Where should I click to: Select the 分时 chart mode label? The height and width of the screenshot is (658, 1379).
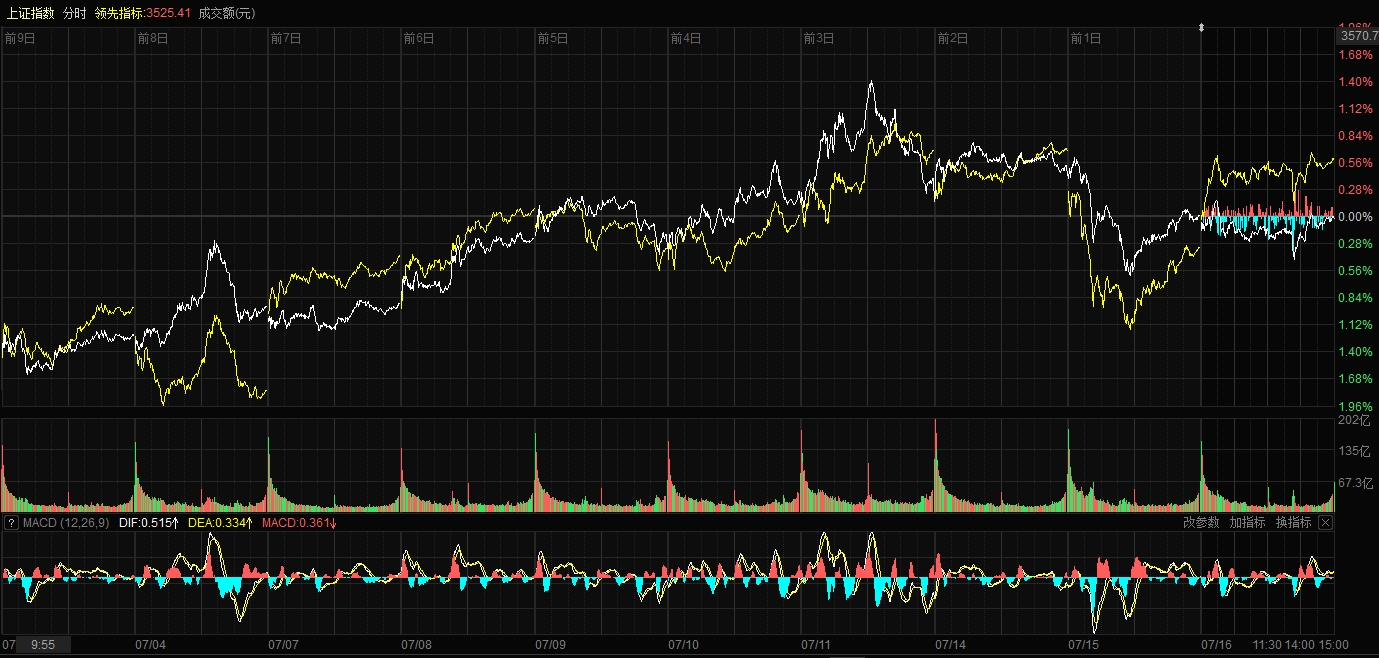click(74, 13)
